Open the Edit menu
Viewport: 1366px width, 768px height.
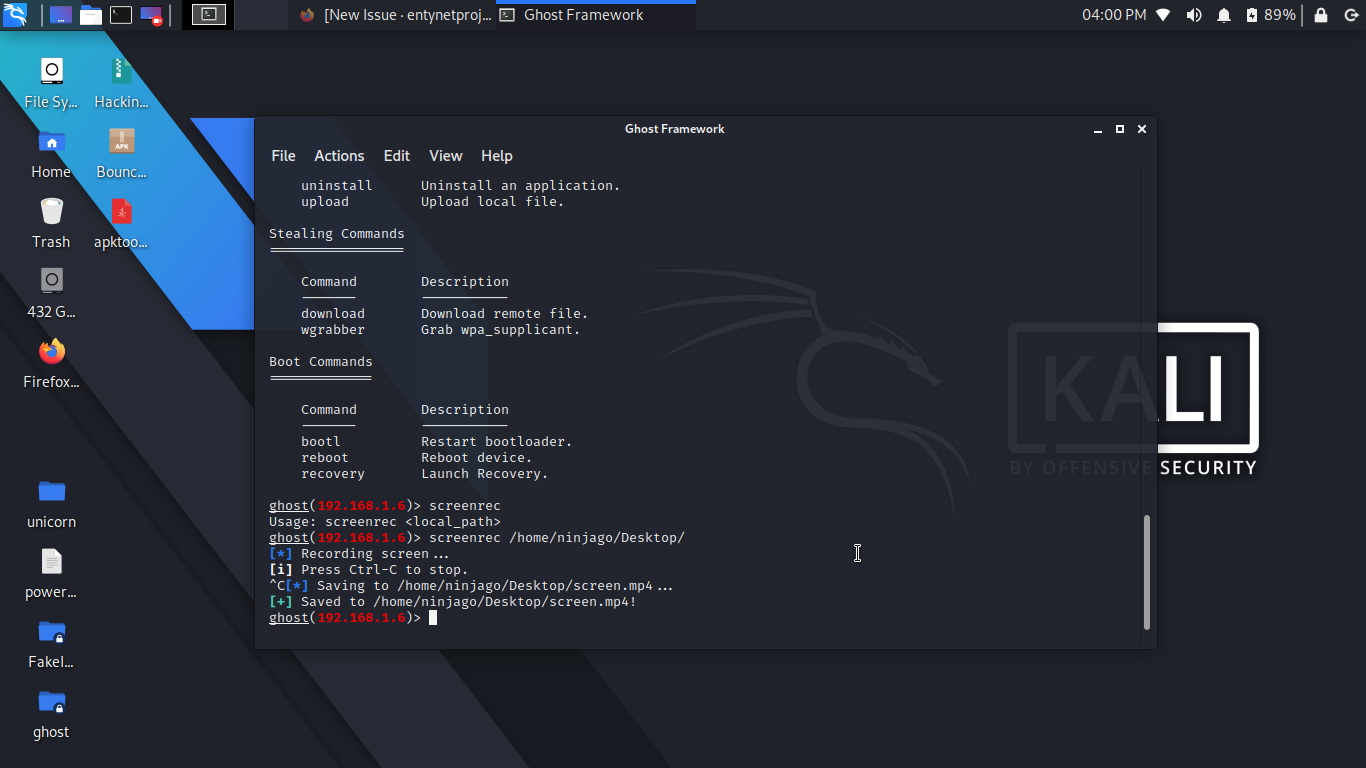[x=396, y=156]
